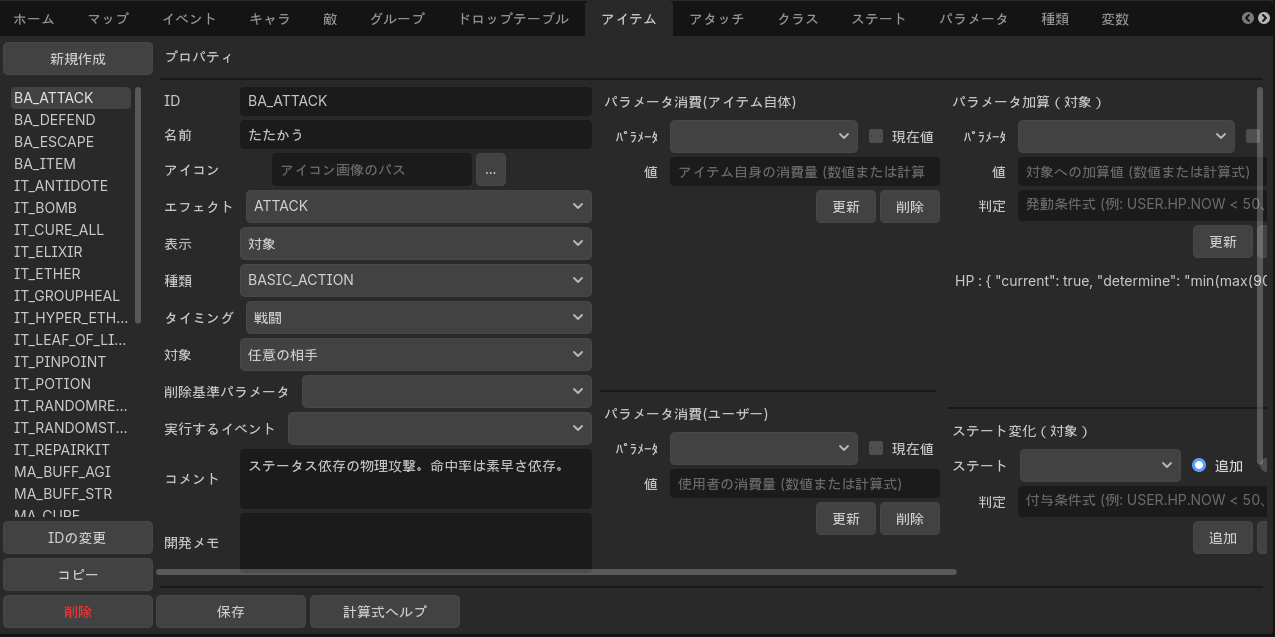Switch to the ホーム tab

(x=34, y=18)
